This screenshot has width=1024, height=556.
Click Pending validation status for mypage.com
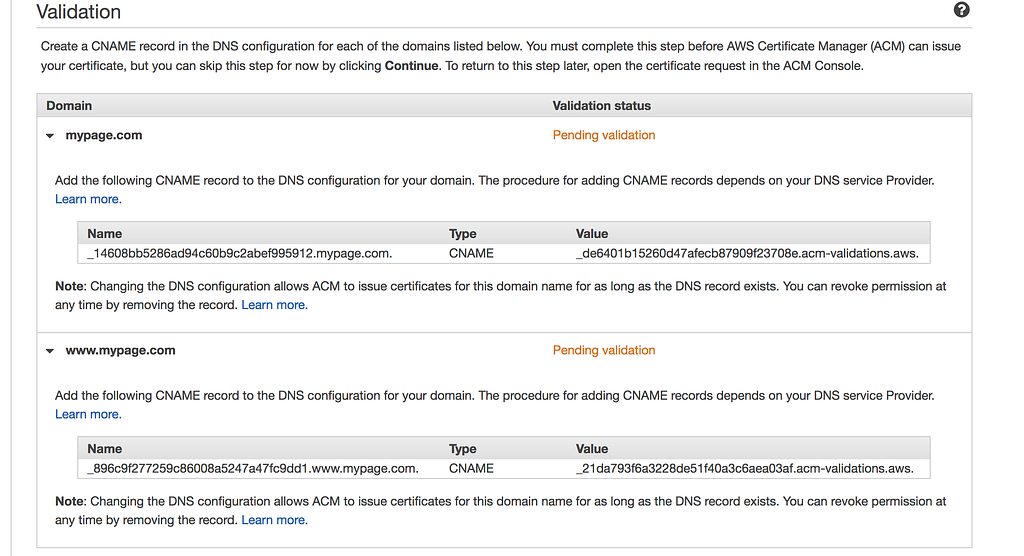point(603,135)
